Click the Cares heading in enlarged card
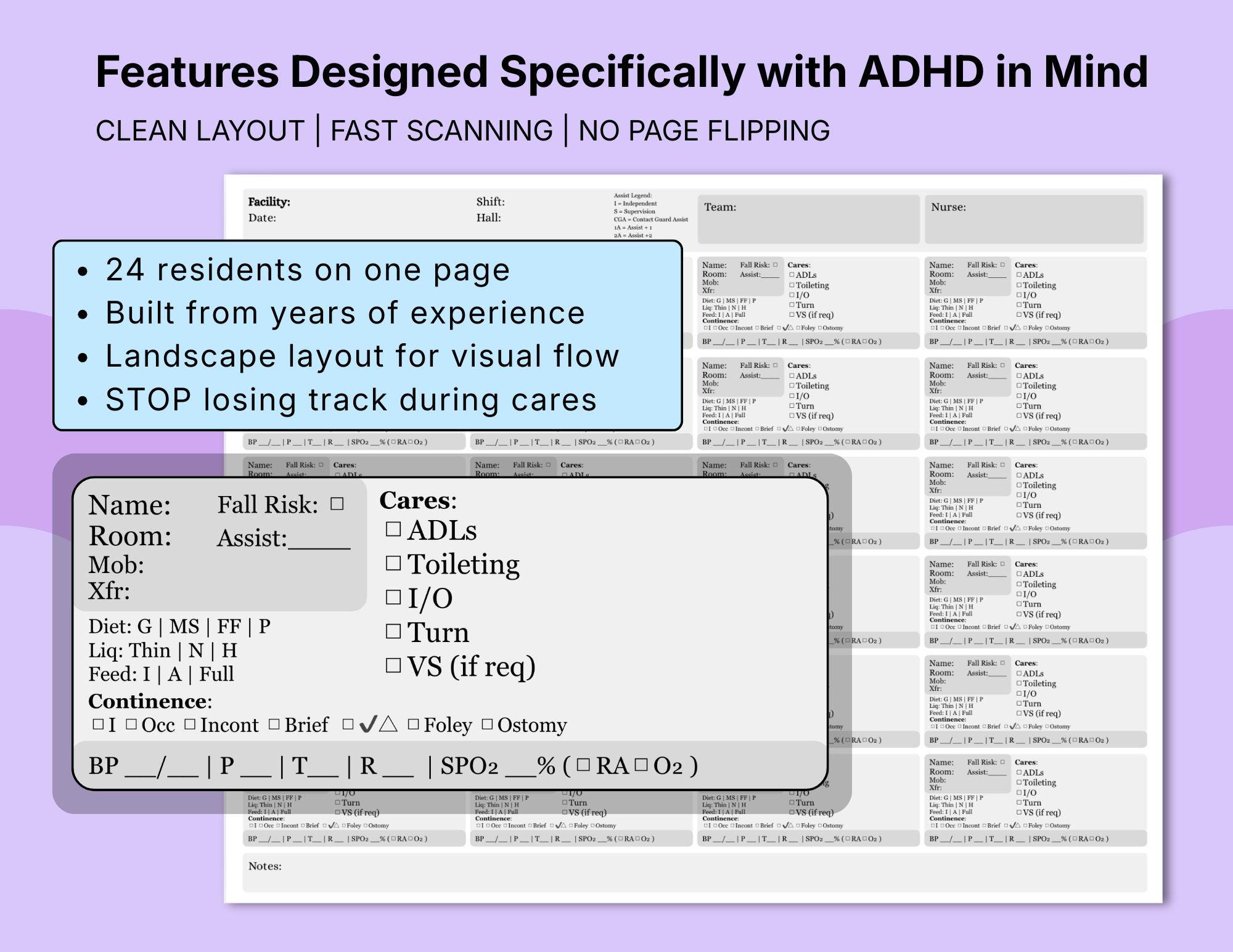 [418, 500]
